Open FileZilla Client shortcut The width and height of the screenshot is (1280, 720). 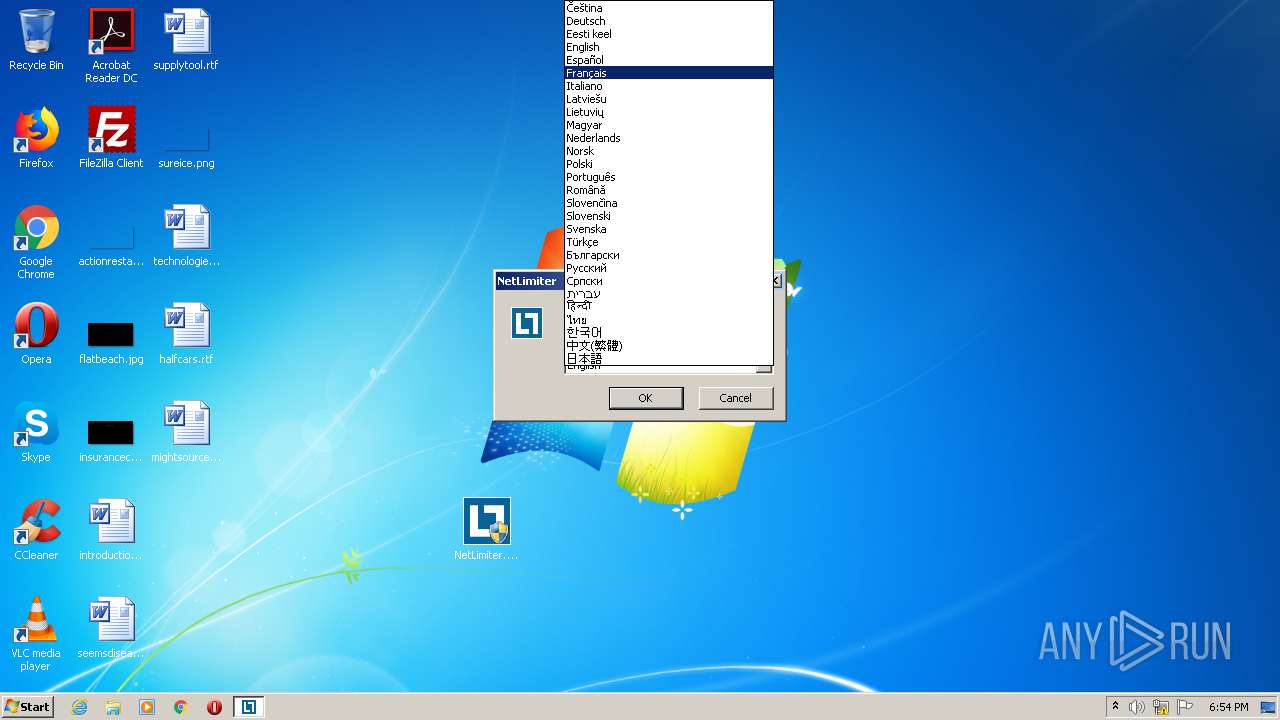click(111, 138)
